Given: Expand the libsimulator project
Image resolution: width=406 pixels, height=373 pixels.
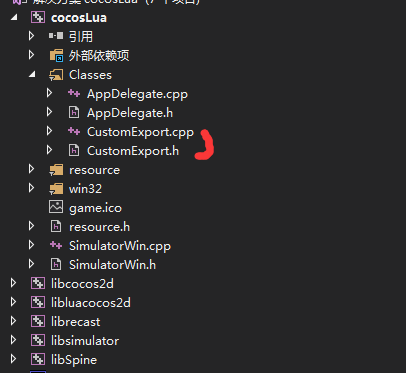Looking at the screenshot, I should click(x=13, y=340).
